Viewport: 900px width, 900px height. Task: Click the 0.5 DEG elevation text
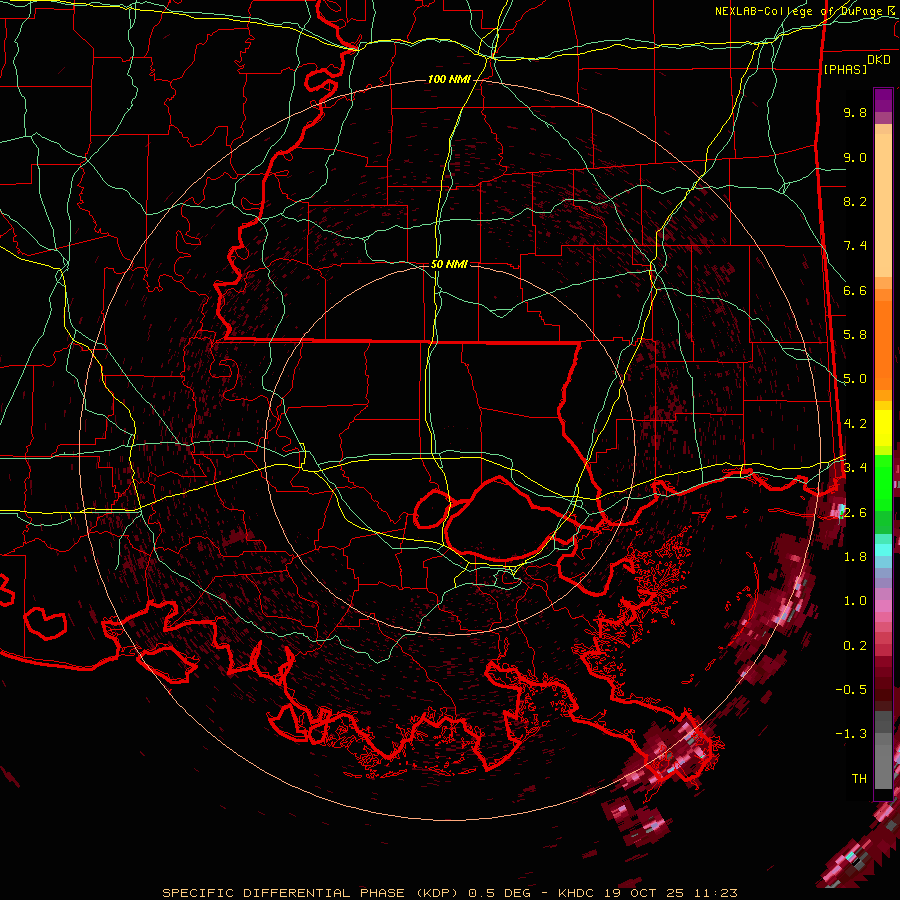pyautogui.click(x=502, y=893)
